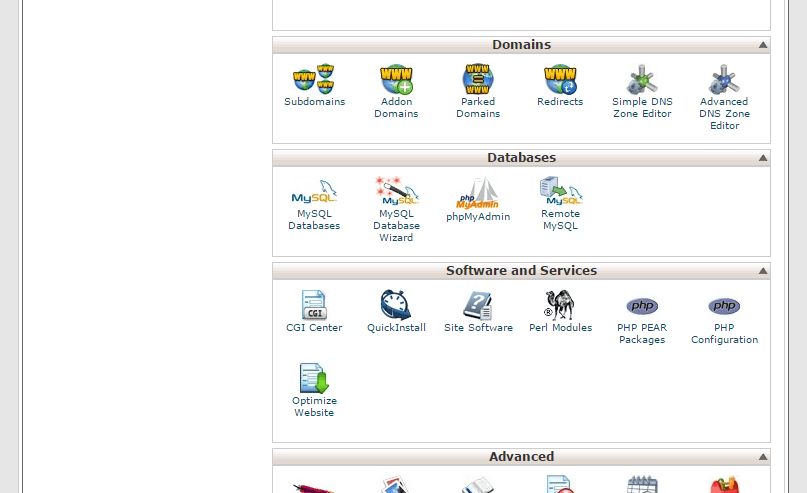Launch the phpMyAdmin icon
807x493 pixels.
(x=478, y=192)
